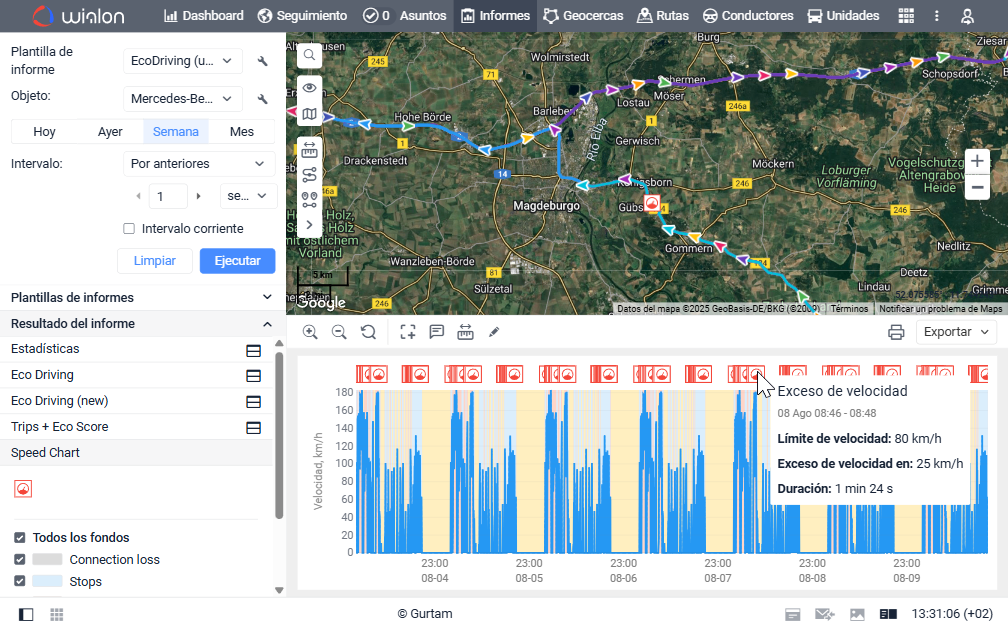Viewport: 1008px width, 630px height.
Task: Click the Stops light blue color swatch
Action: [x=47, y=582]
